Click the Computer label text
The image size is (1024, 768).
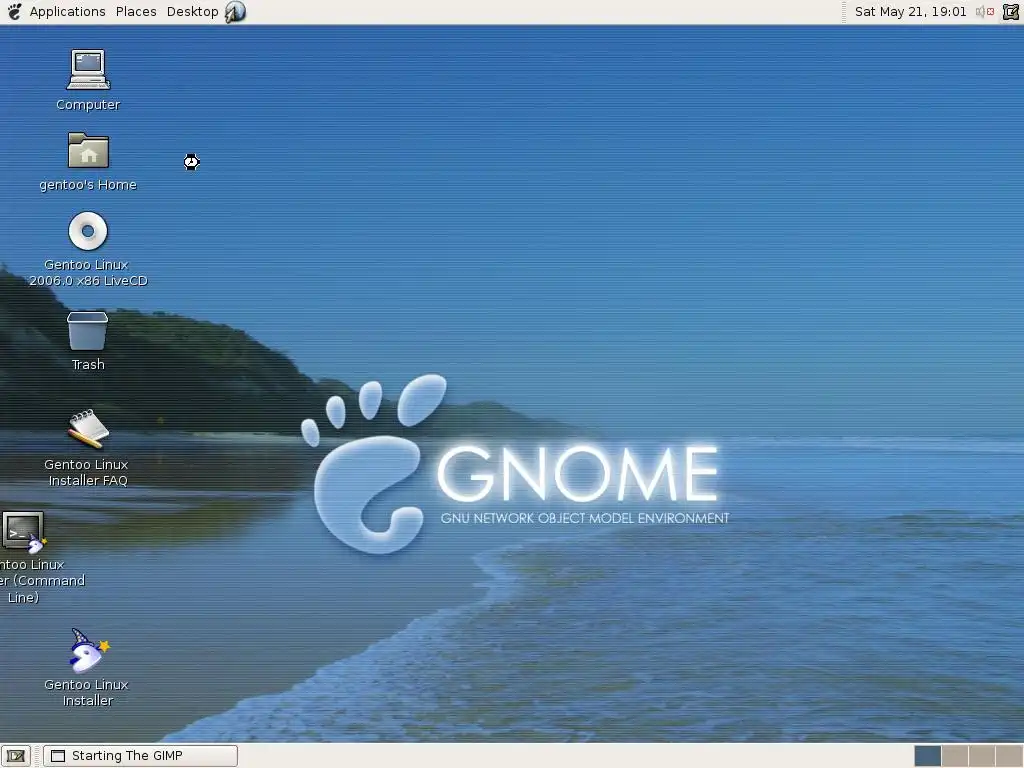click(88, 105)
